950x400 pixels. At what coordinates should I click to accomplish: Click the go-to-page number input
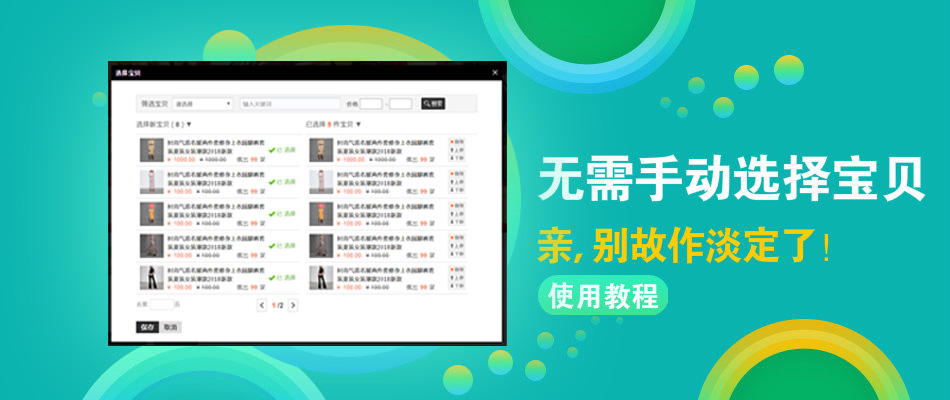162,305
